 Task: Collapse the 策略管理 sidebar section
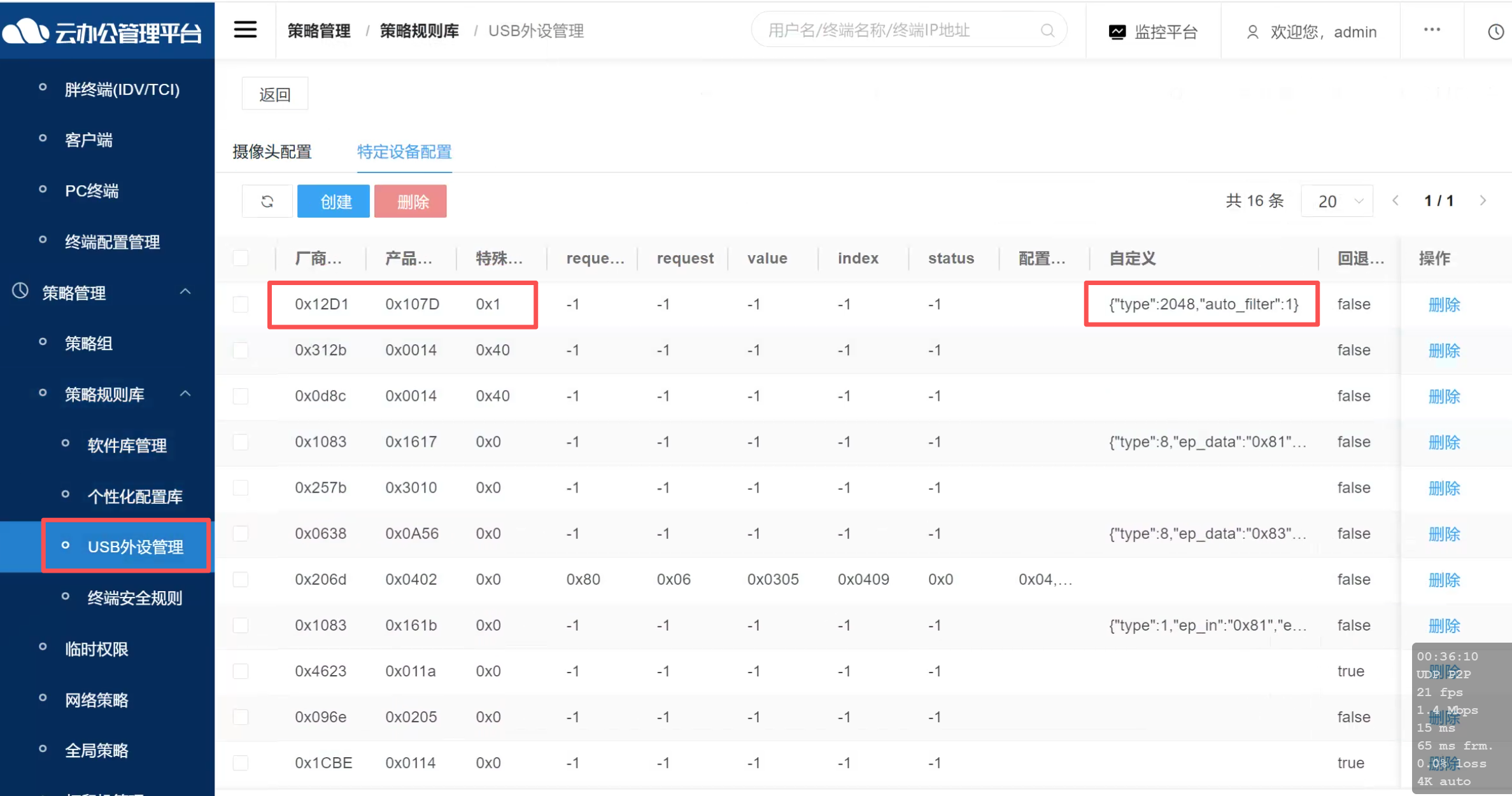point(185,292)
